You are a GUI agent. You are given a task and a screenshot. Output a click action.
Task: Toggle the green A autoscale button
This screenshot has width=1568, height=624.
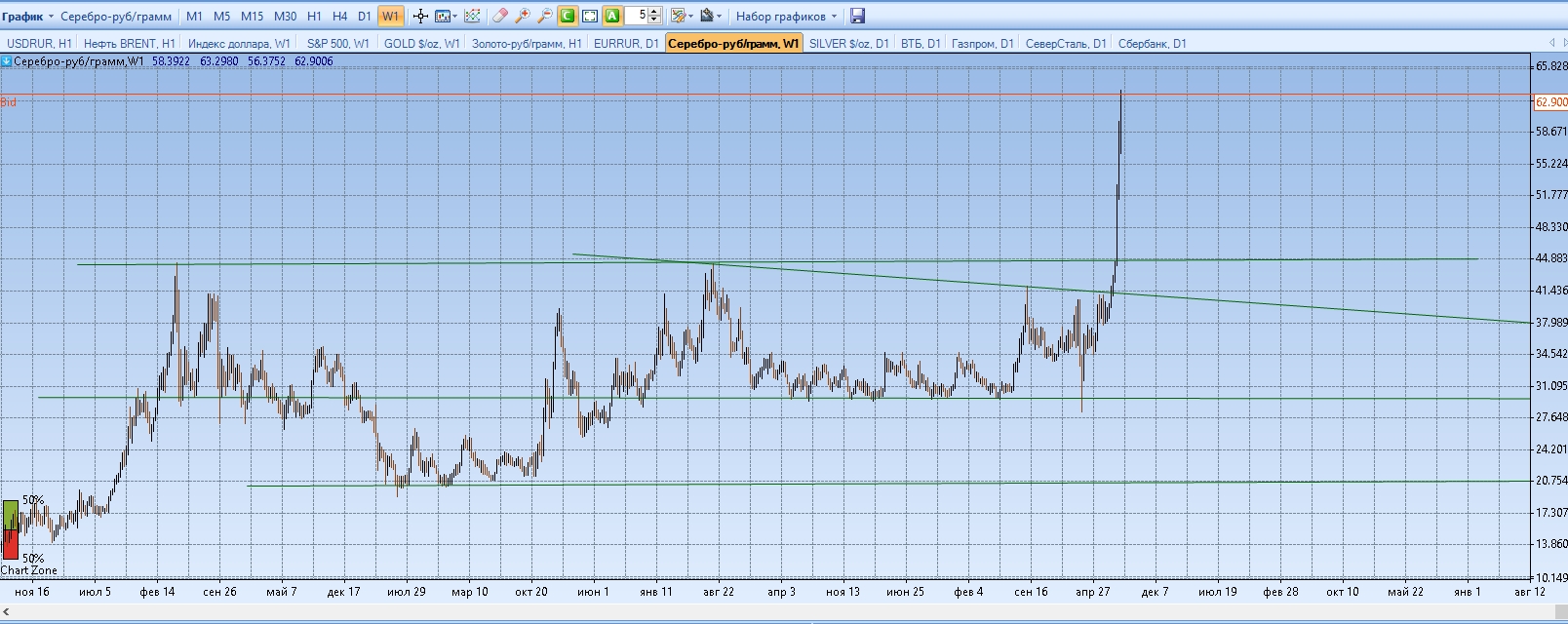coord(612,17)
